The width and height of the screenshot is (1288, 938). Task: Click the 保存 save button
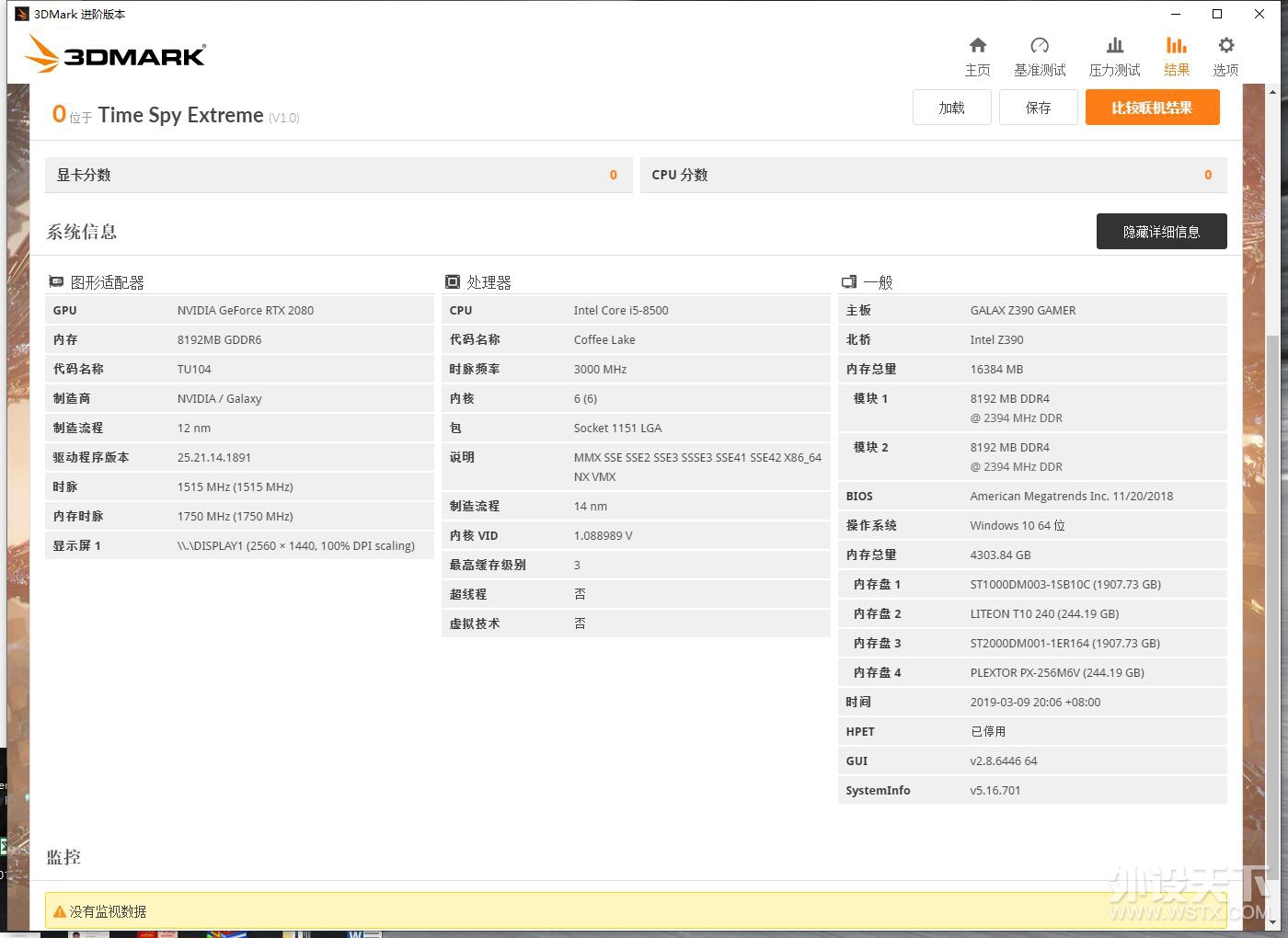click(x=1039, y=108)
